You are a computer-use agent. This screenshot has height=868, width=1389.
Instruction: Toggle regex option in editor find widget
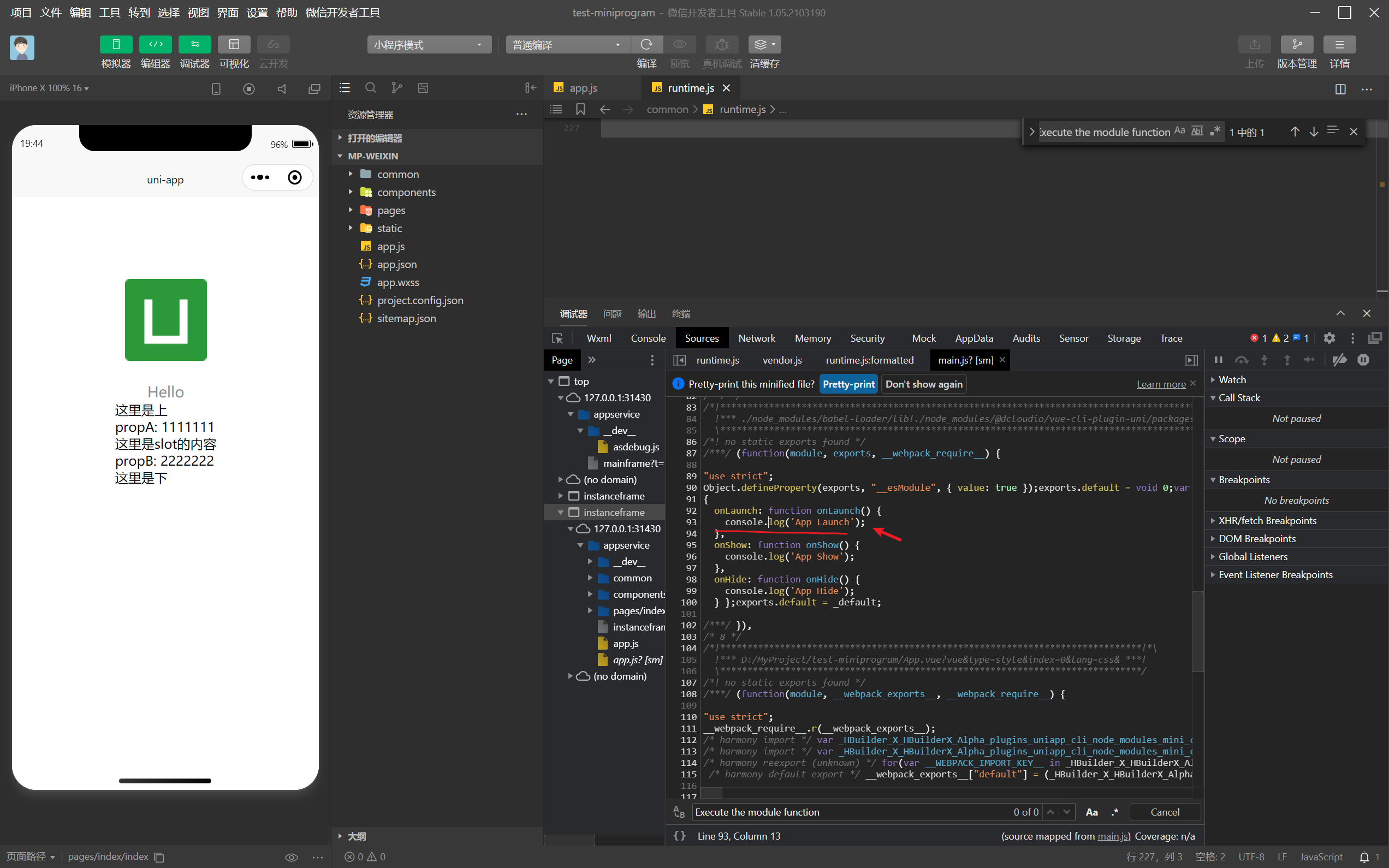1214,132
